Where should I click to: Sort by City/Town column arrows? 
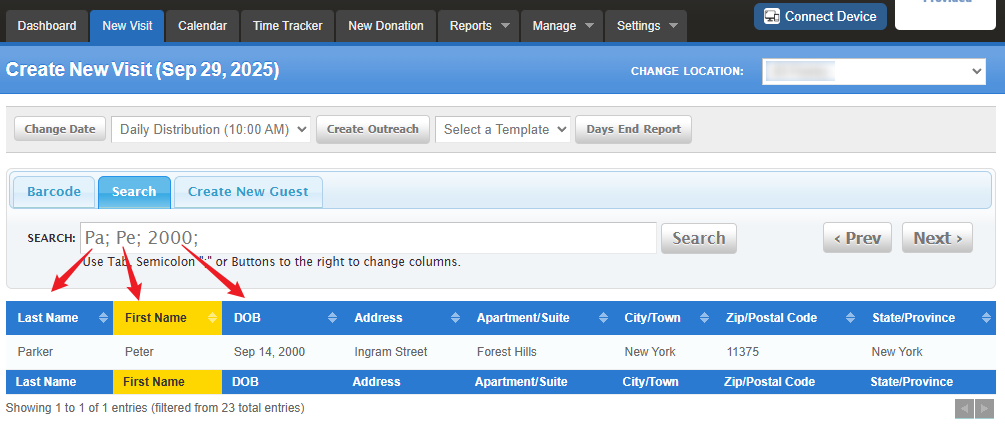pyautogui.click(x=704, y=318)
